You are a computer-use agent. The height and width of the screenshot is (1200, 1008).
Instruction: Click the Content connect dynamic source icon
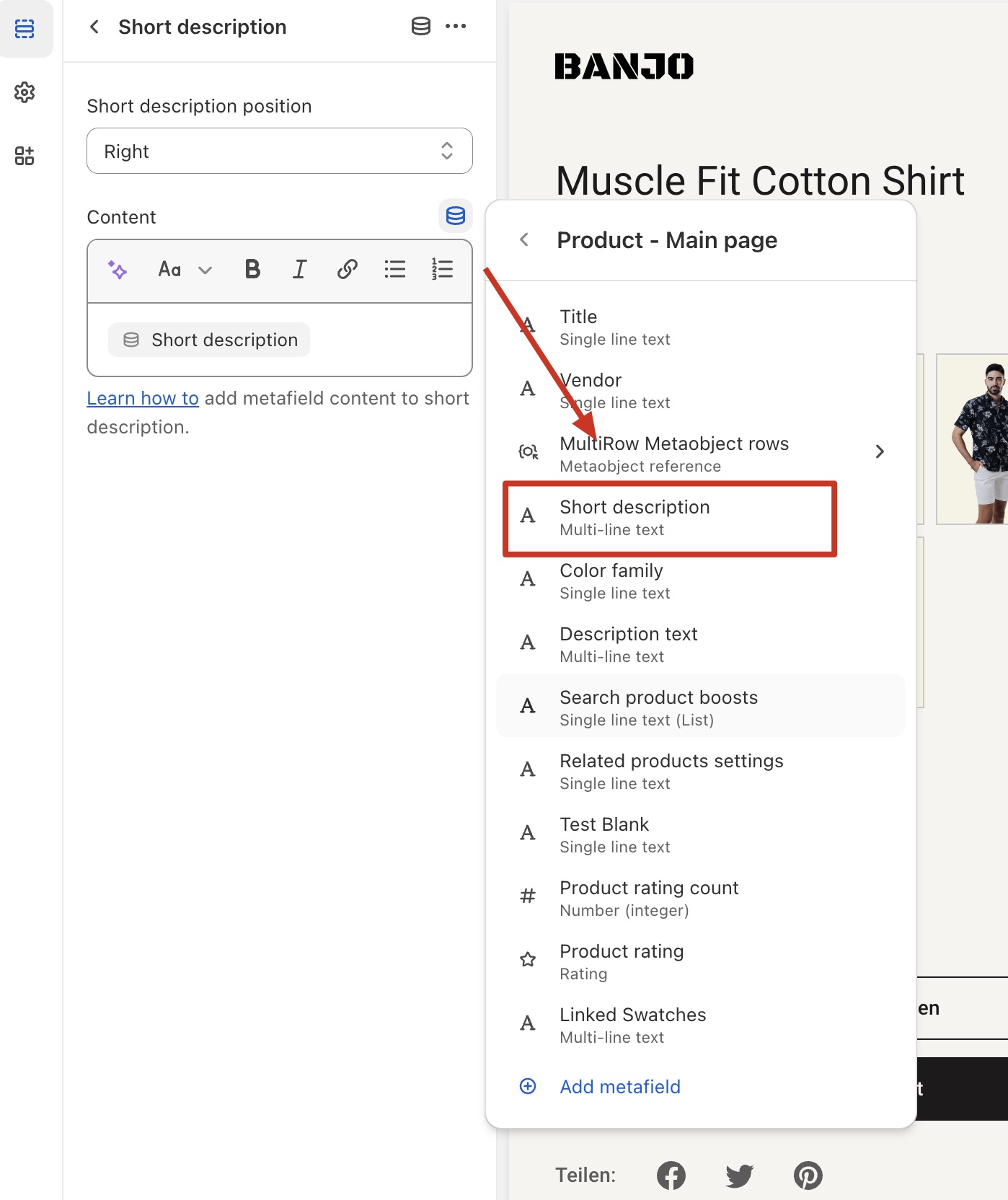[456, 216]
